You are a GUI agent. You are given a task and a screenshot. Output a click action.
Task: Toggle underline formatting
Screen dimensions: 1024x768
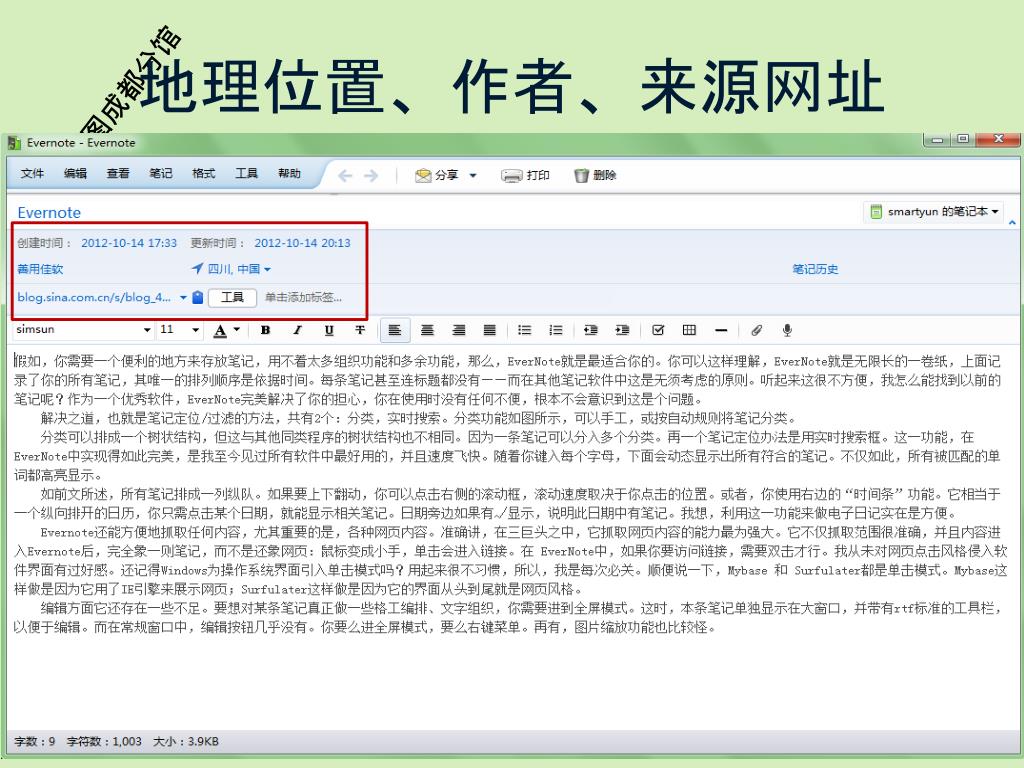(329, 330)
